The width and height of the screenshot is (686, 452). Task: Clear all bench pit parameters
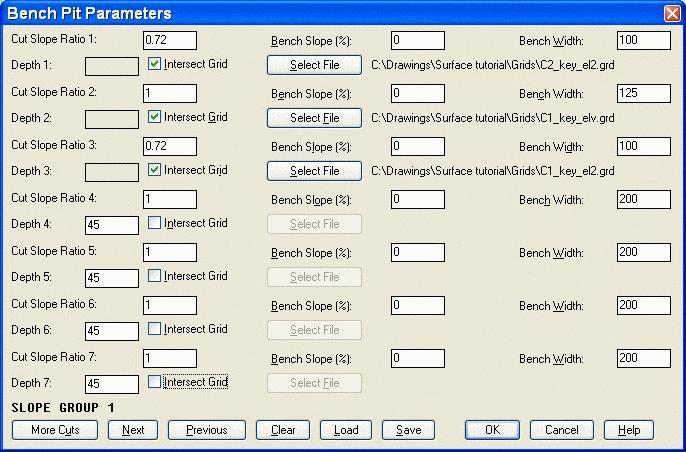coord(283,430)
